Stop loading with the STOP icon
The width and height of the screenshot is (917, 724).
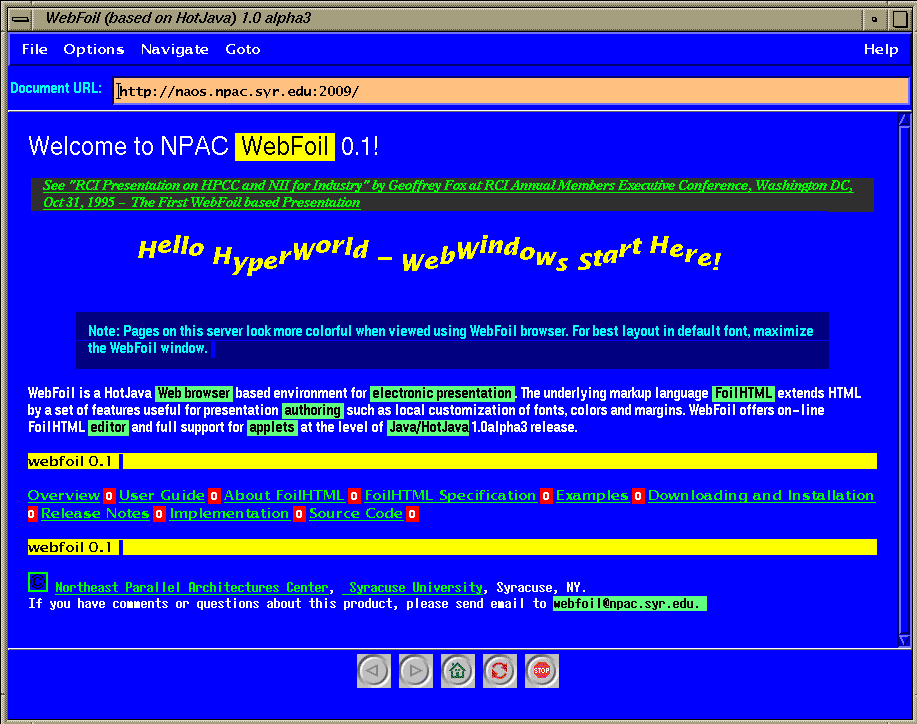(x=542, y=670)
